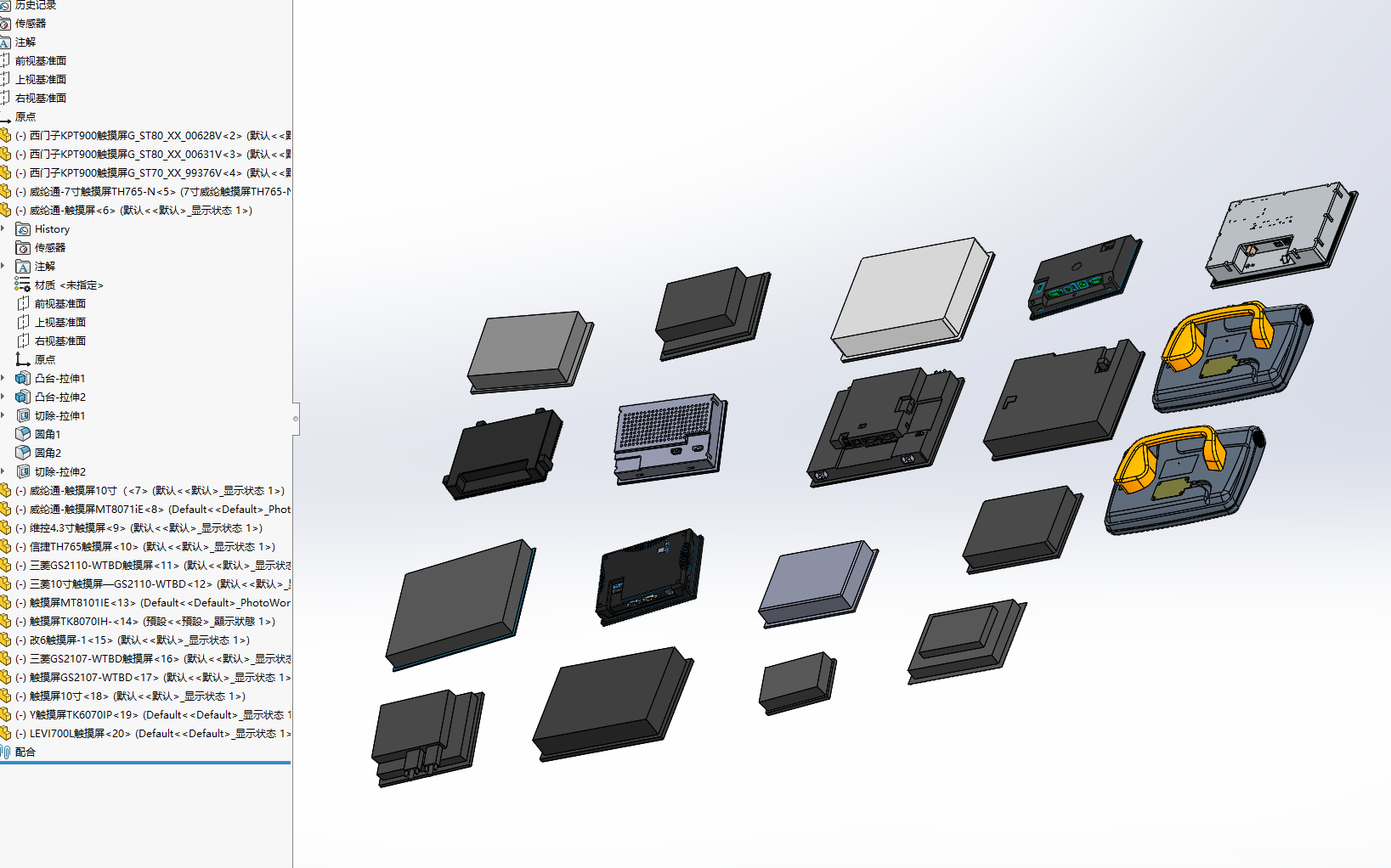Select 右视基准面 plane under 威纶通-触摸屏<6>
Screen dimensions: 1391x868
tap(60, 341)
